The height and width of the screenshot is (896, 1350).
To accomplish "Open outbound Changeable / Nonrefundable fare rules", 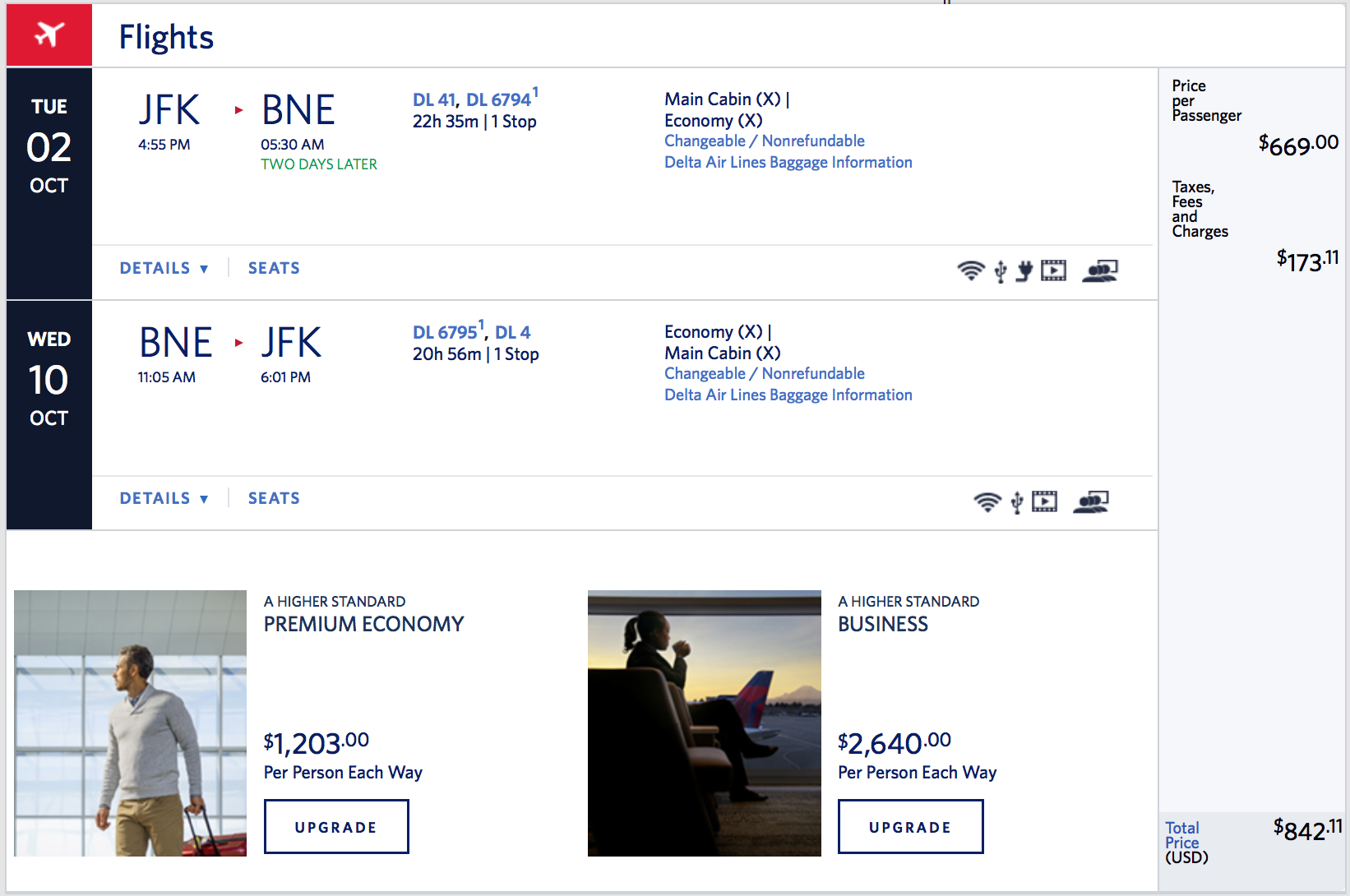I will [x=765, y=141].
